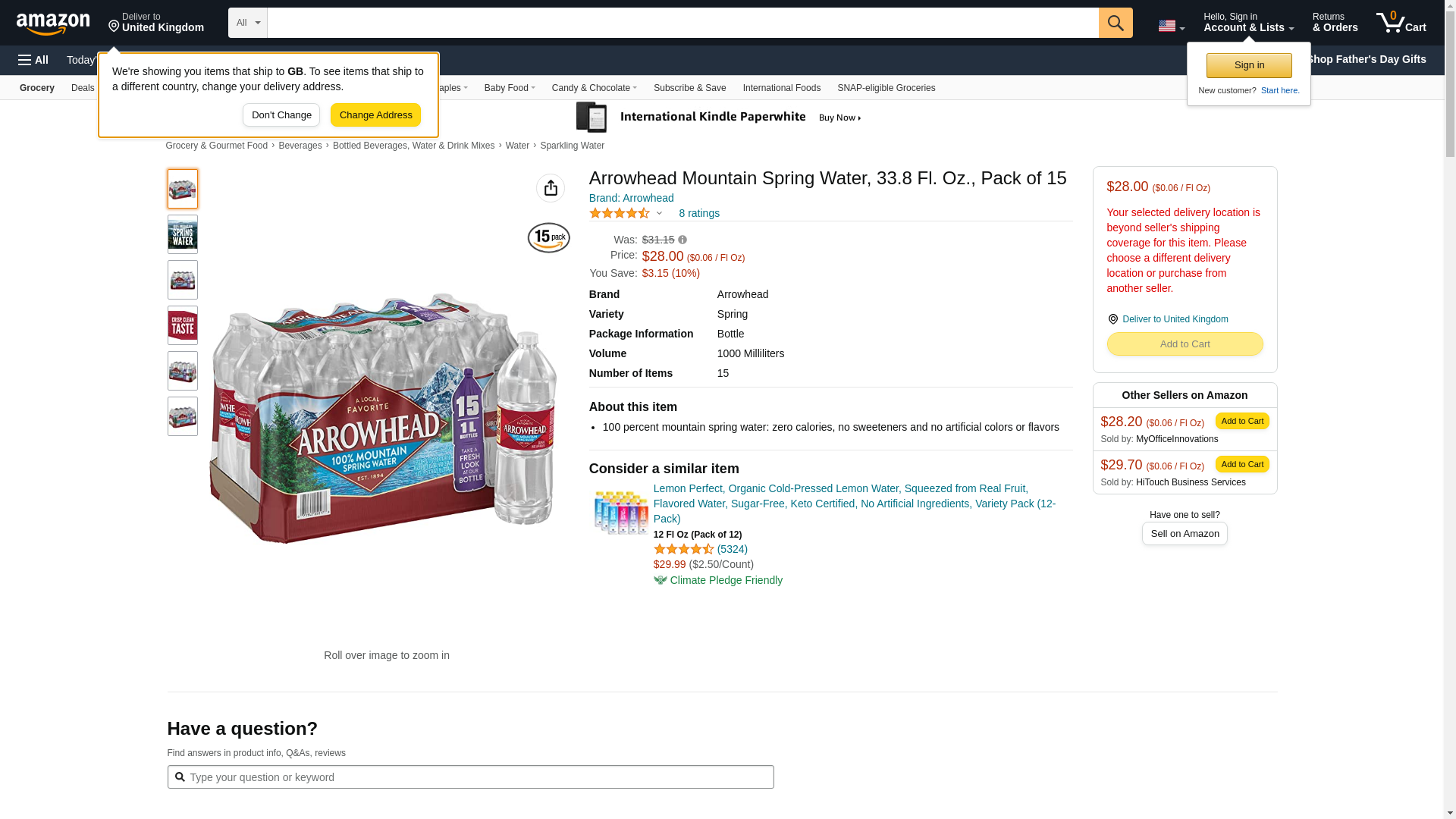Viewport: 1456px width, 819px height.
Task: Click the country flag language selector
Action: click(1171, 26)
